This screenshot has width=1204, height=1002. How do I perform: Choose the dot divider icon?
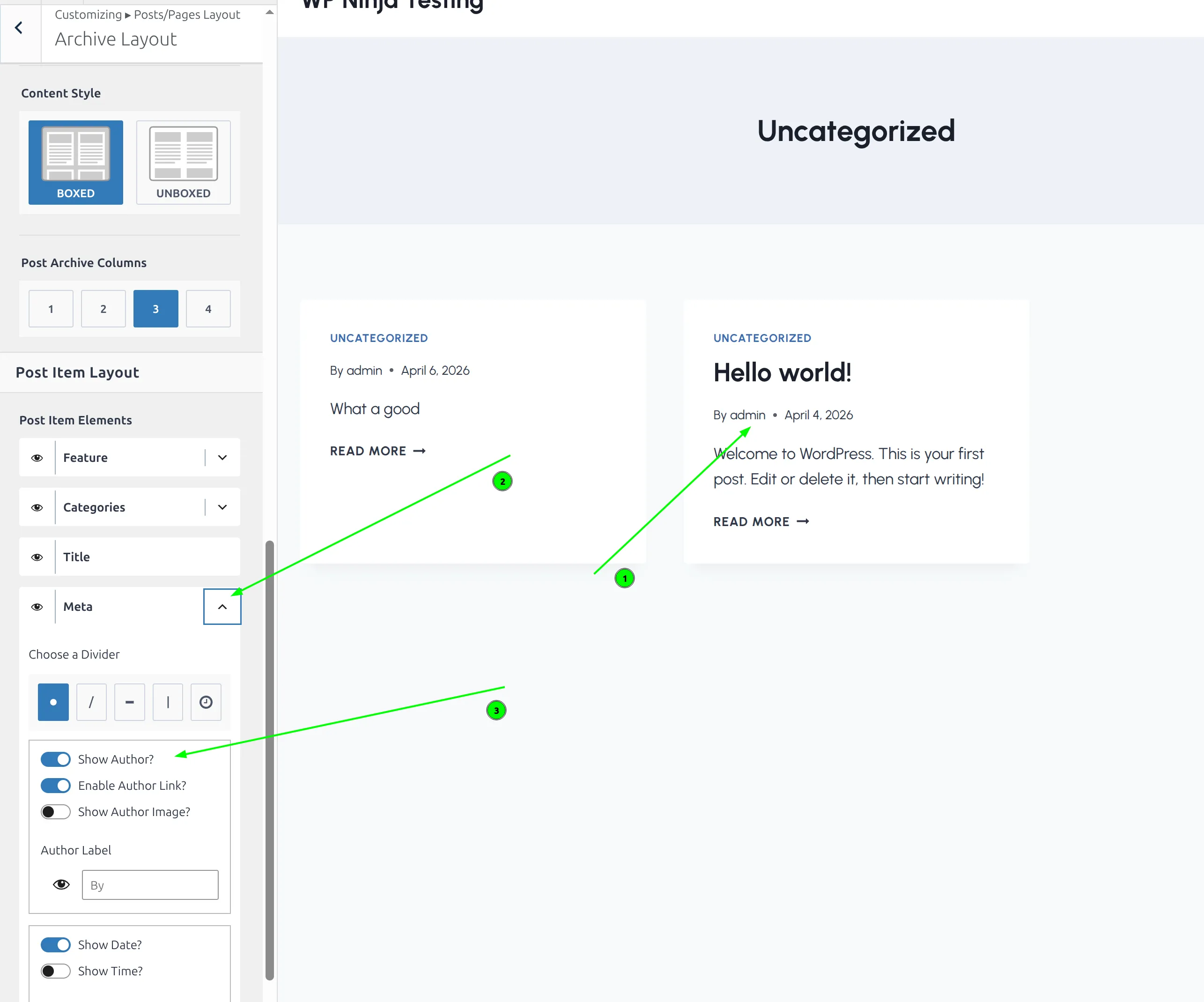(x=53, y=702)
